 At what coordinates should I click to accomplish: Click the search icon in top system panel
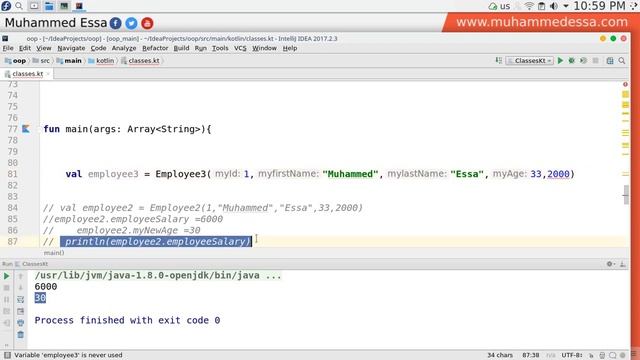pyautogui.click(x=19, y=6)
